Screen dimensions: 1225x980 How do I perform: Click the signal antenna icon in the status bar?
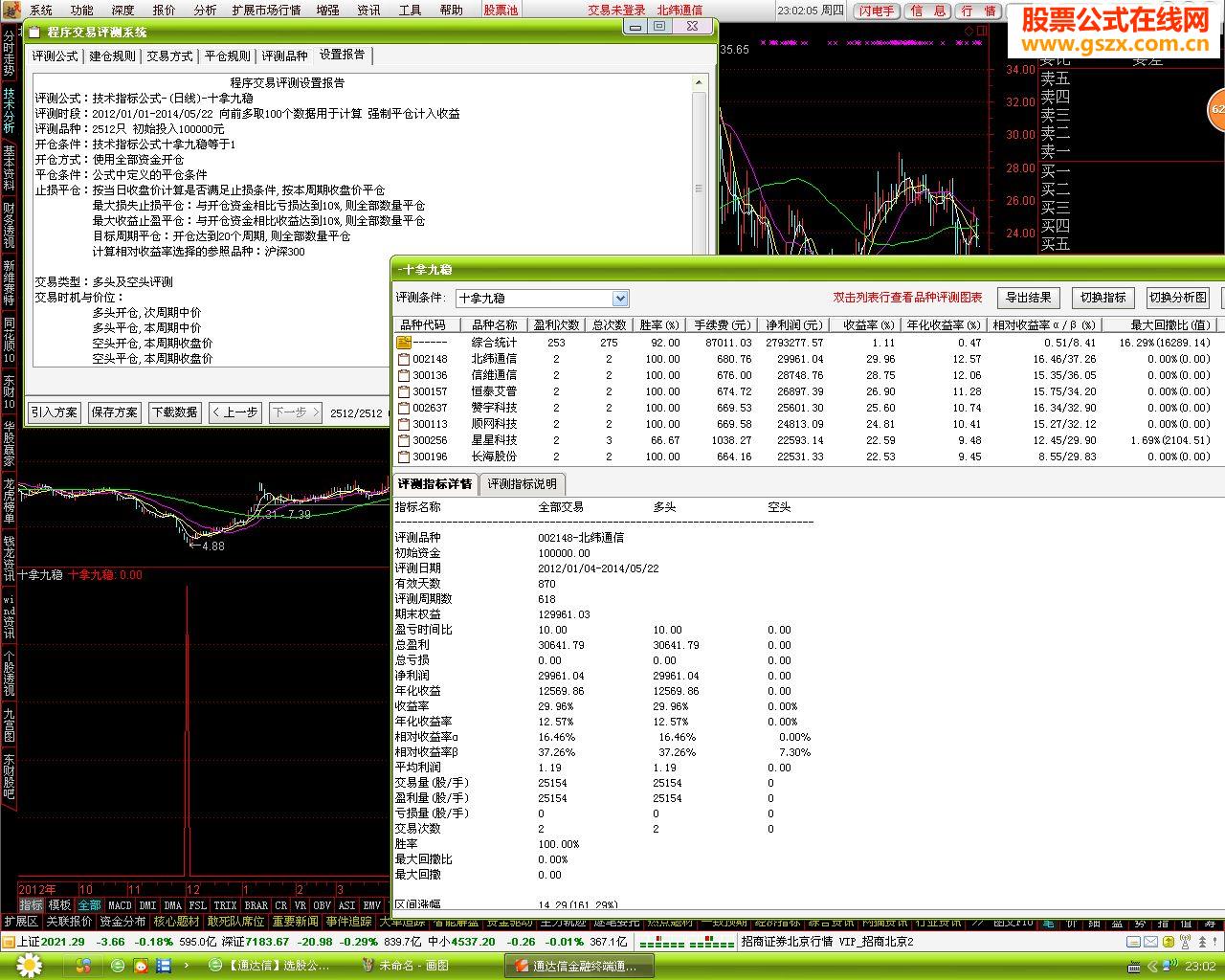[x=1185, y=942]
